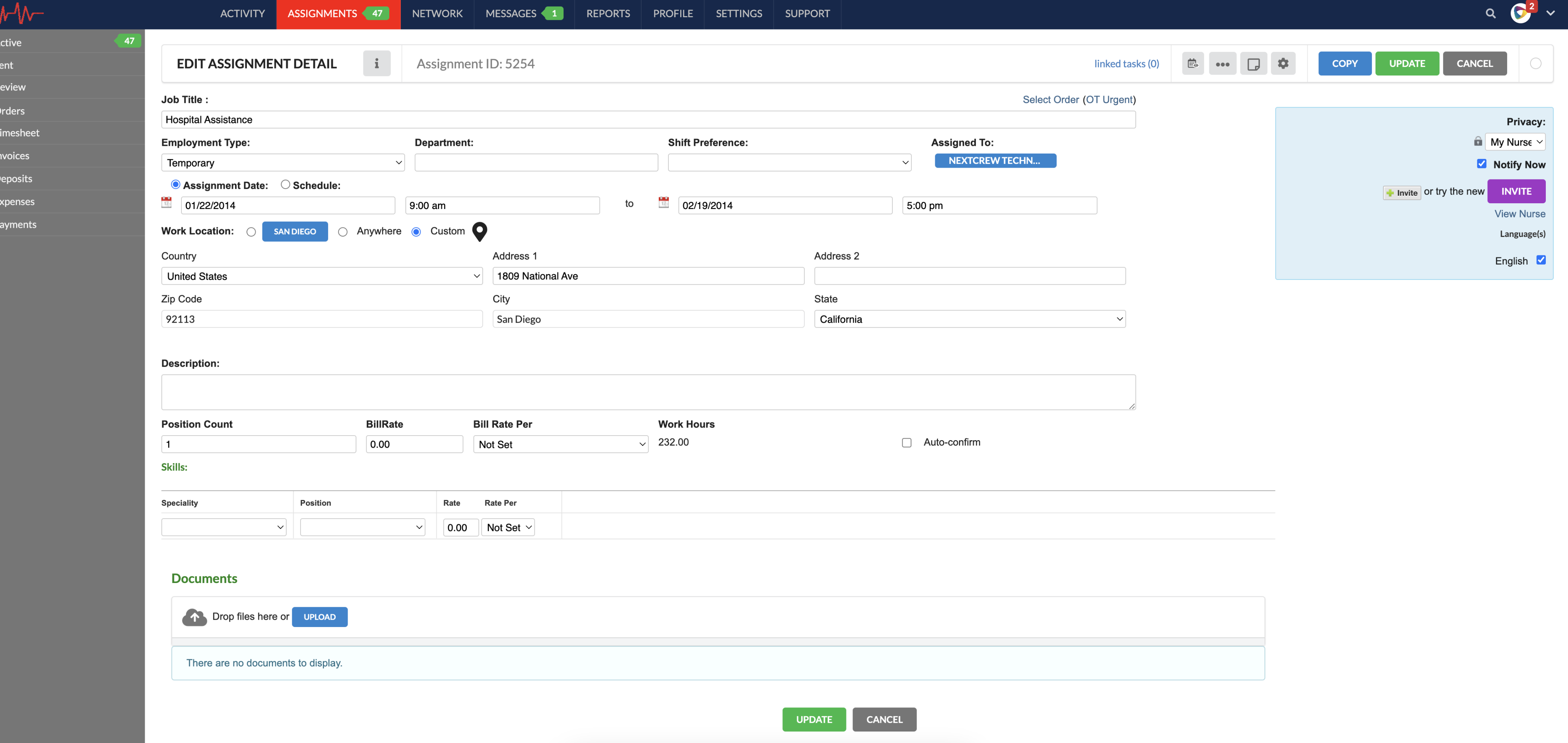This screenshot has height=743, width=1568.
Task: Click the UPLOAD button
Action: coord(320,616)
